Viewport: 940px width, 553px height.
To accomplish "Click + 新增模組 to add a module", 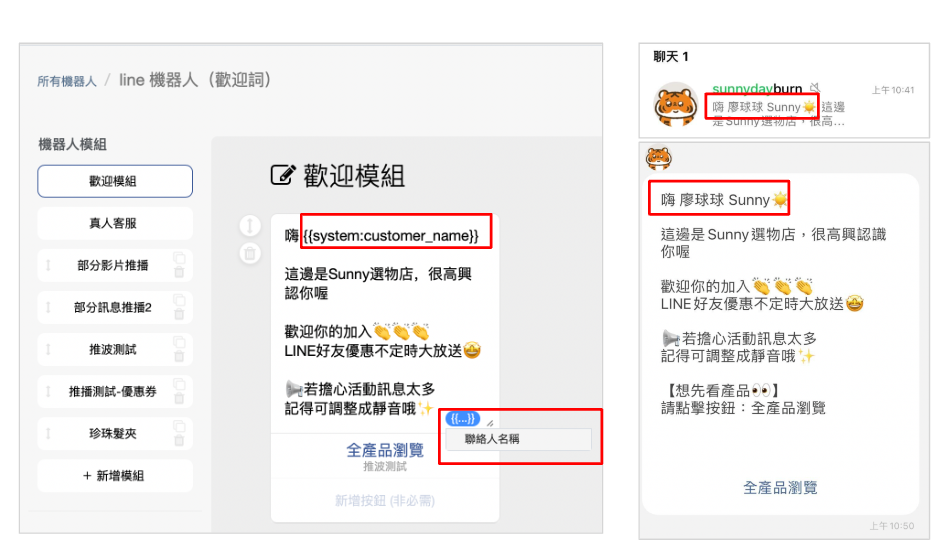I will tap(115, 476).
